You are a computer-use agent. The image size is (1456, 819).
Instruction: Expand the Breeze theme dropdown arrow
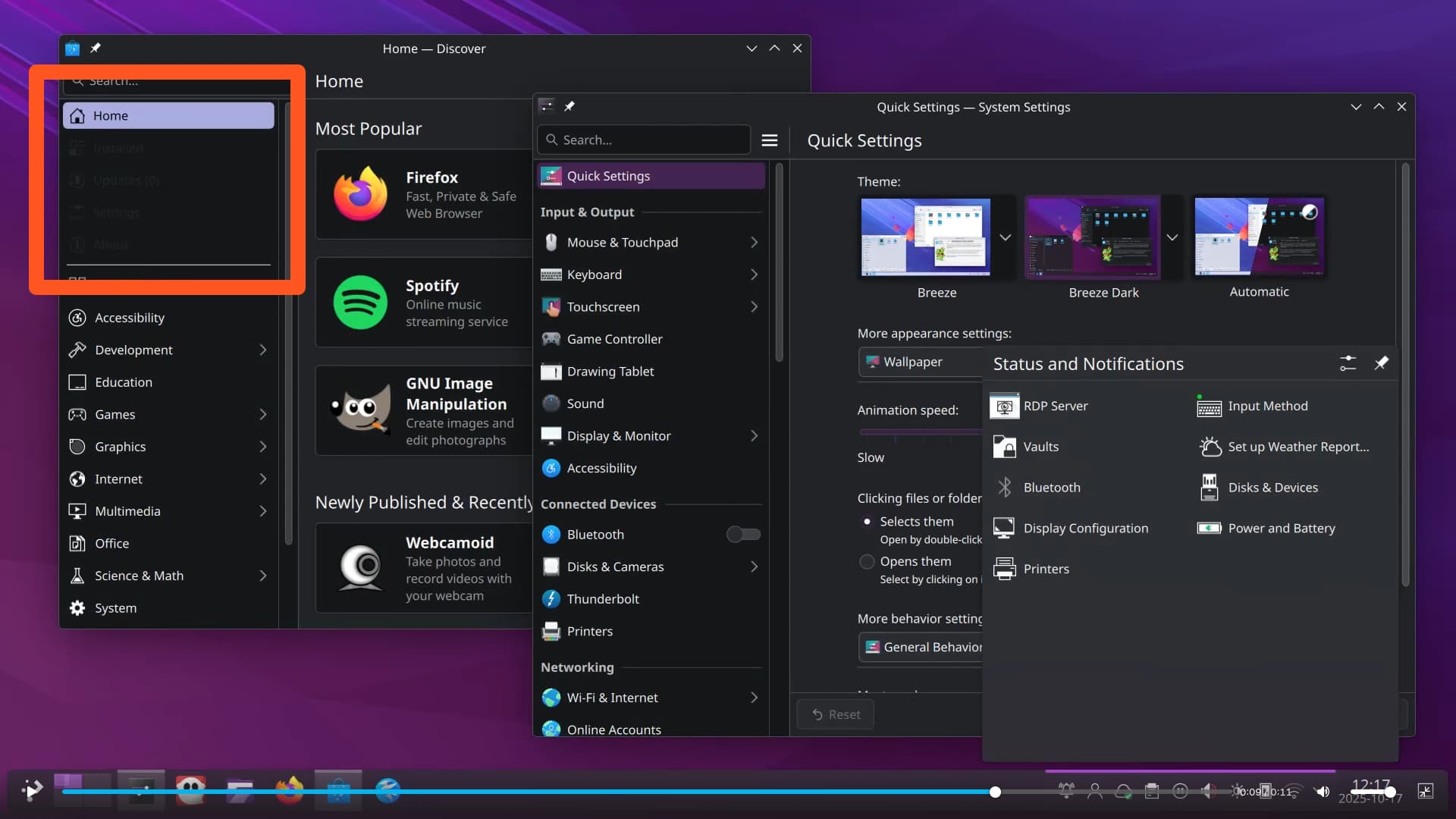pos(1005,238)
